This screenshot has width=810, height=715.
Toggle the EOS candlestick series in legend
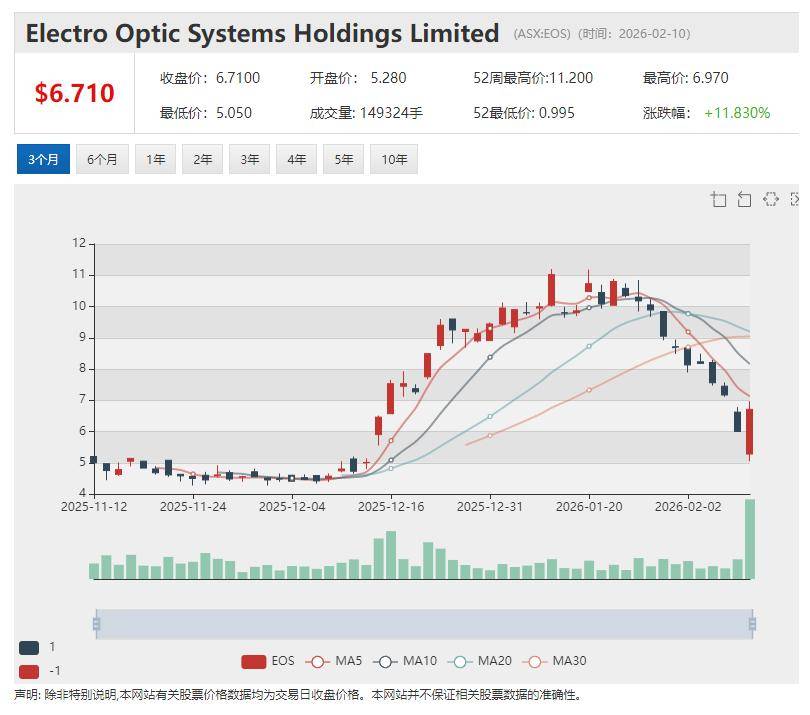tap(268, 661)
